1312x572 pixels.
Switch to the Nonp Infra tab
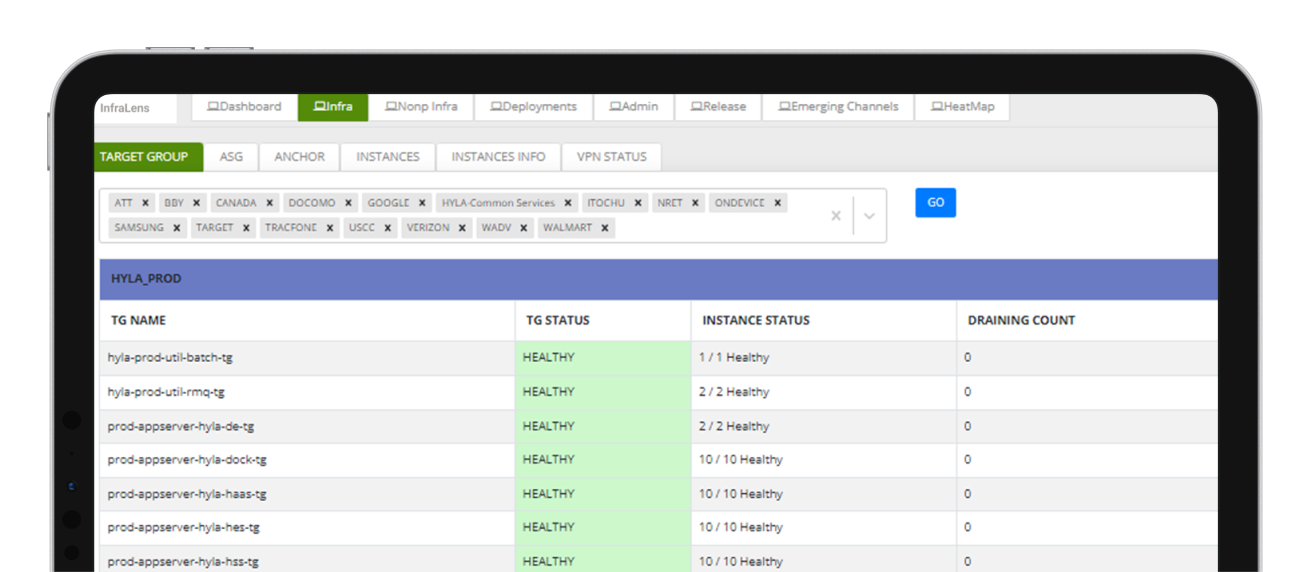pos(421,107)
